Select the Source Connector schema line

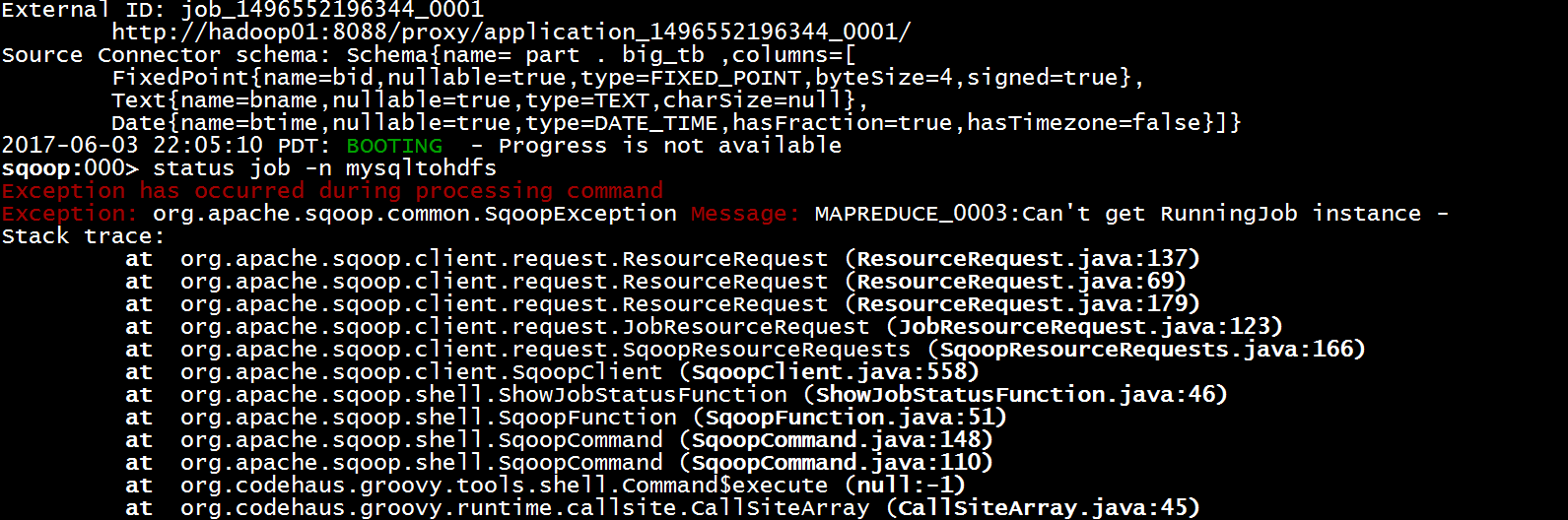429,55
